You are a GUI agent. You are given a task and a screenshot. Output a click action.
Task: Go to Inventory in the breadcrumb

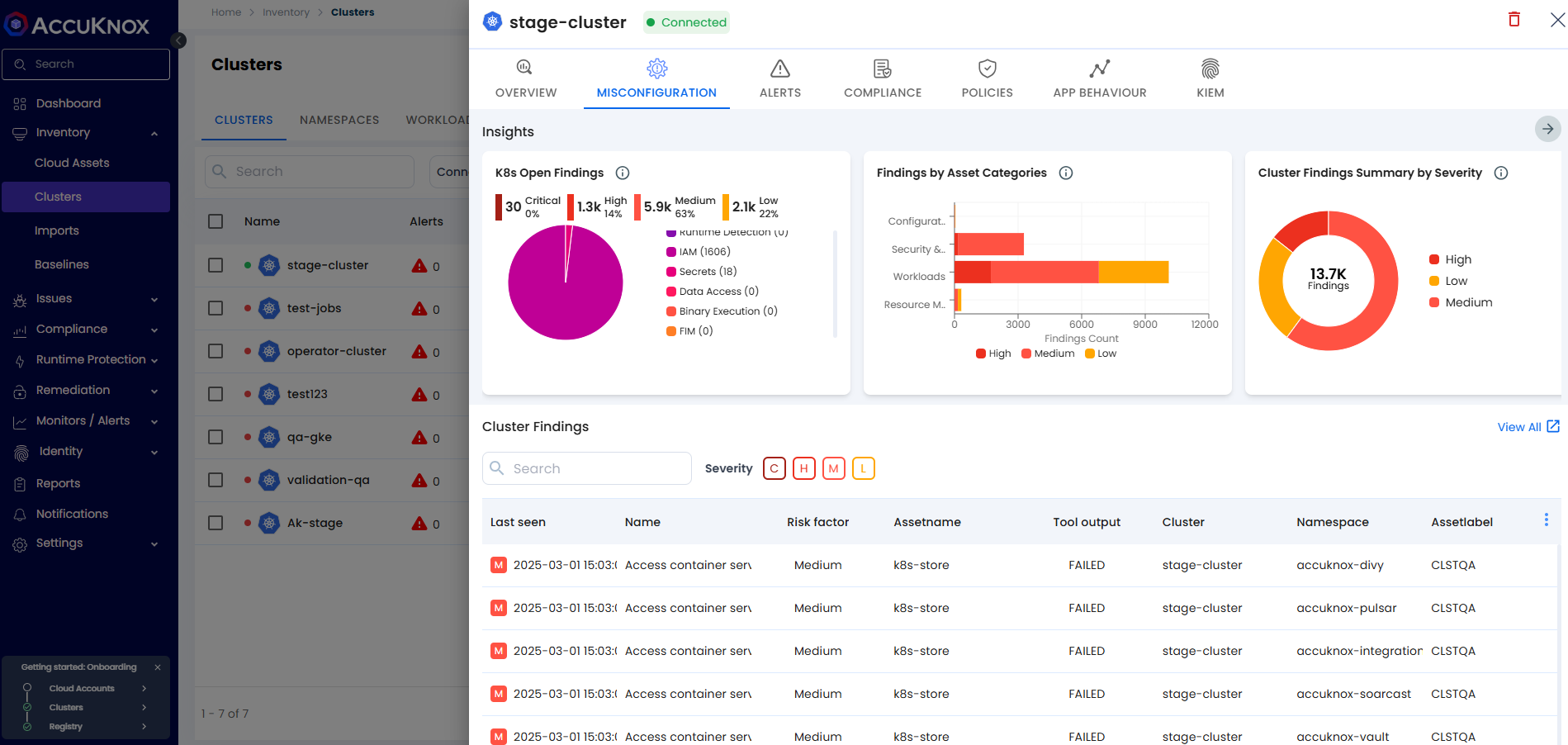click(x=286, y=12)
